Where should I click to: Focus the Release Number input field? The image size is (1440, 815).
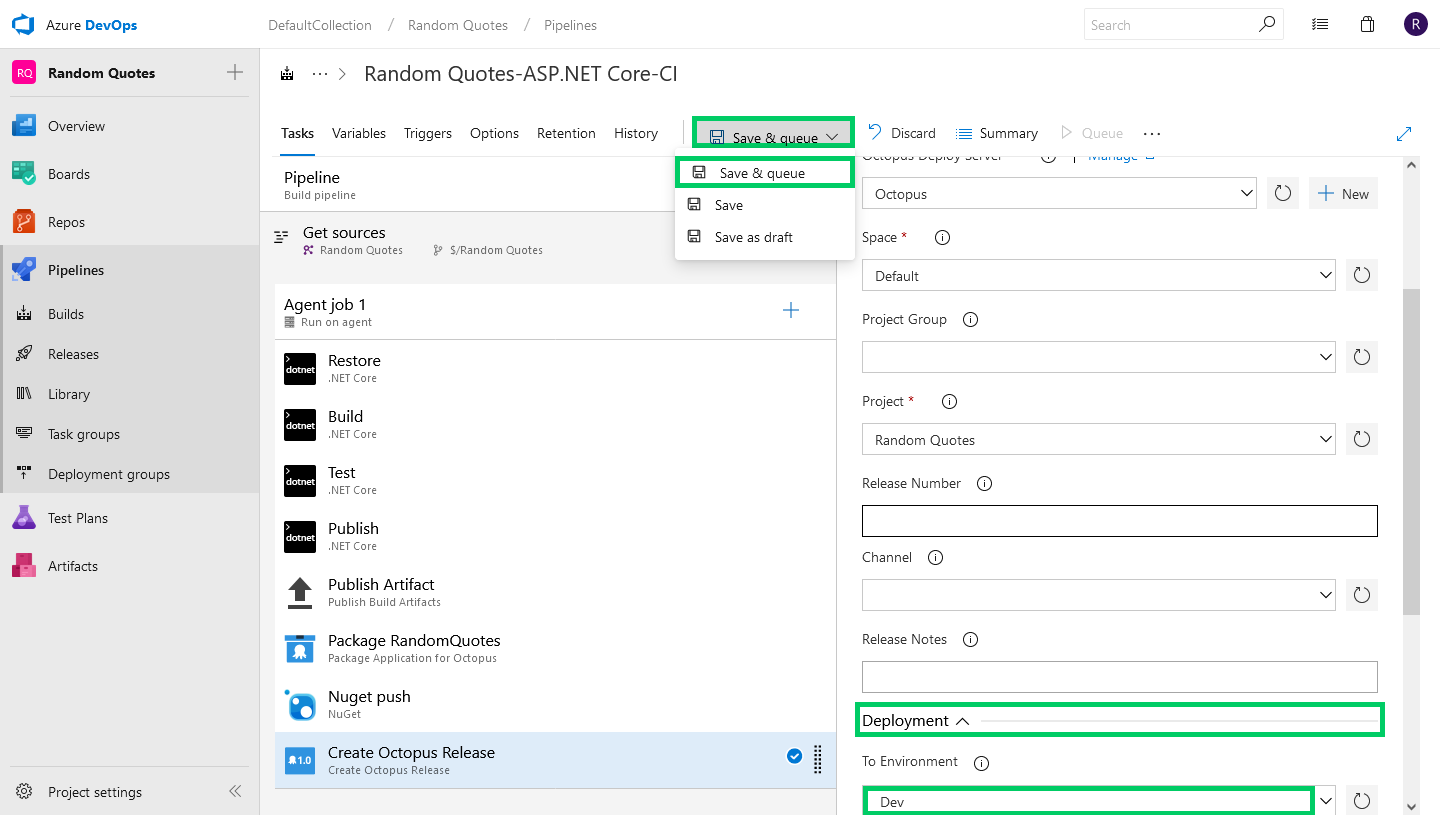tap(1119, 521)
